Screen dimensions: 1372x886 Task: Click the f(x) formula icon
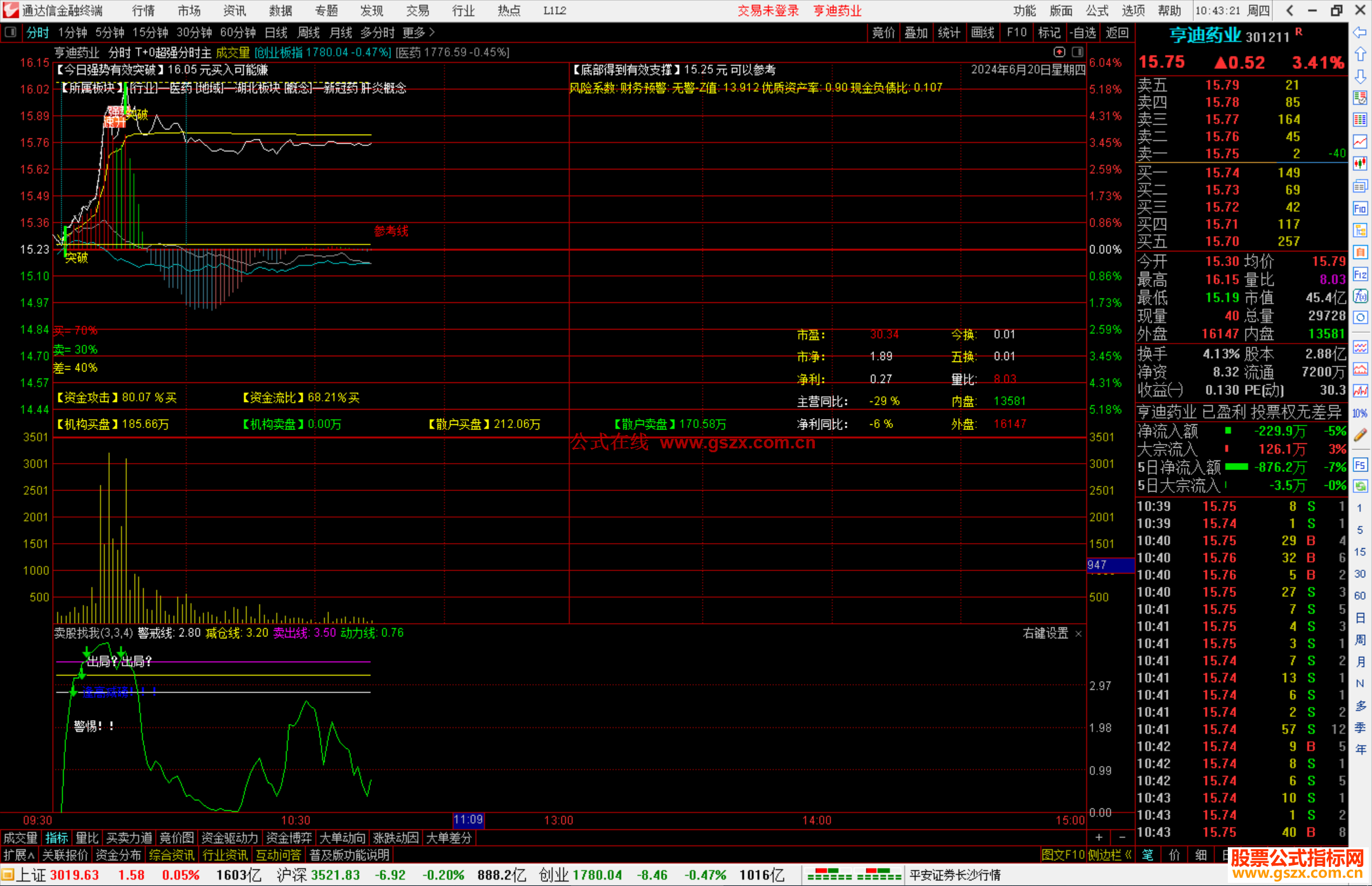[x=1360, y=296]
